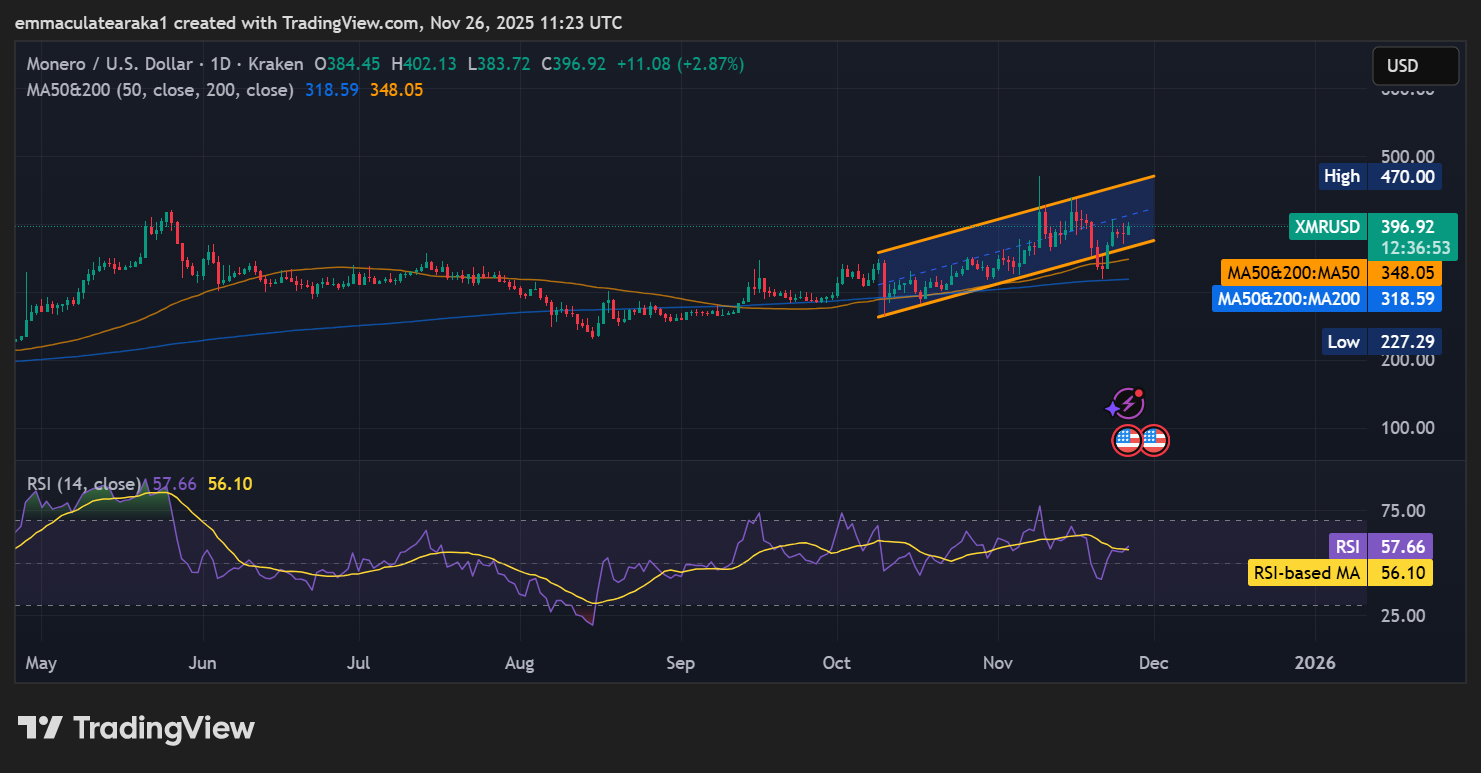Click the Dec label on the time axis
Viewport: 1481px width, 773px height.
[1153, 662]
